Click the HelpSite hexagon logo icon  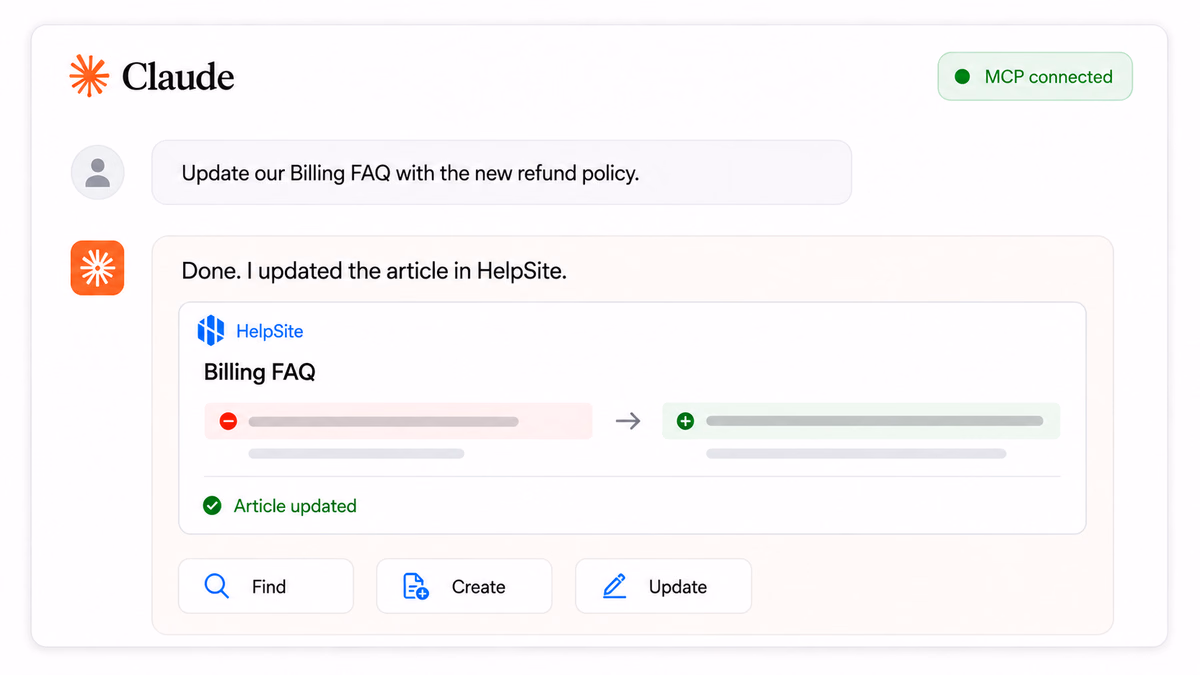coord(211,330)
